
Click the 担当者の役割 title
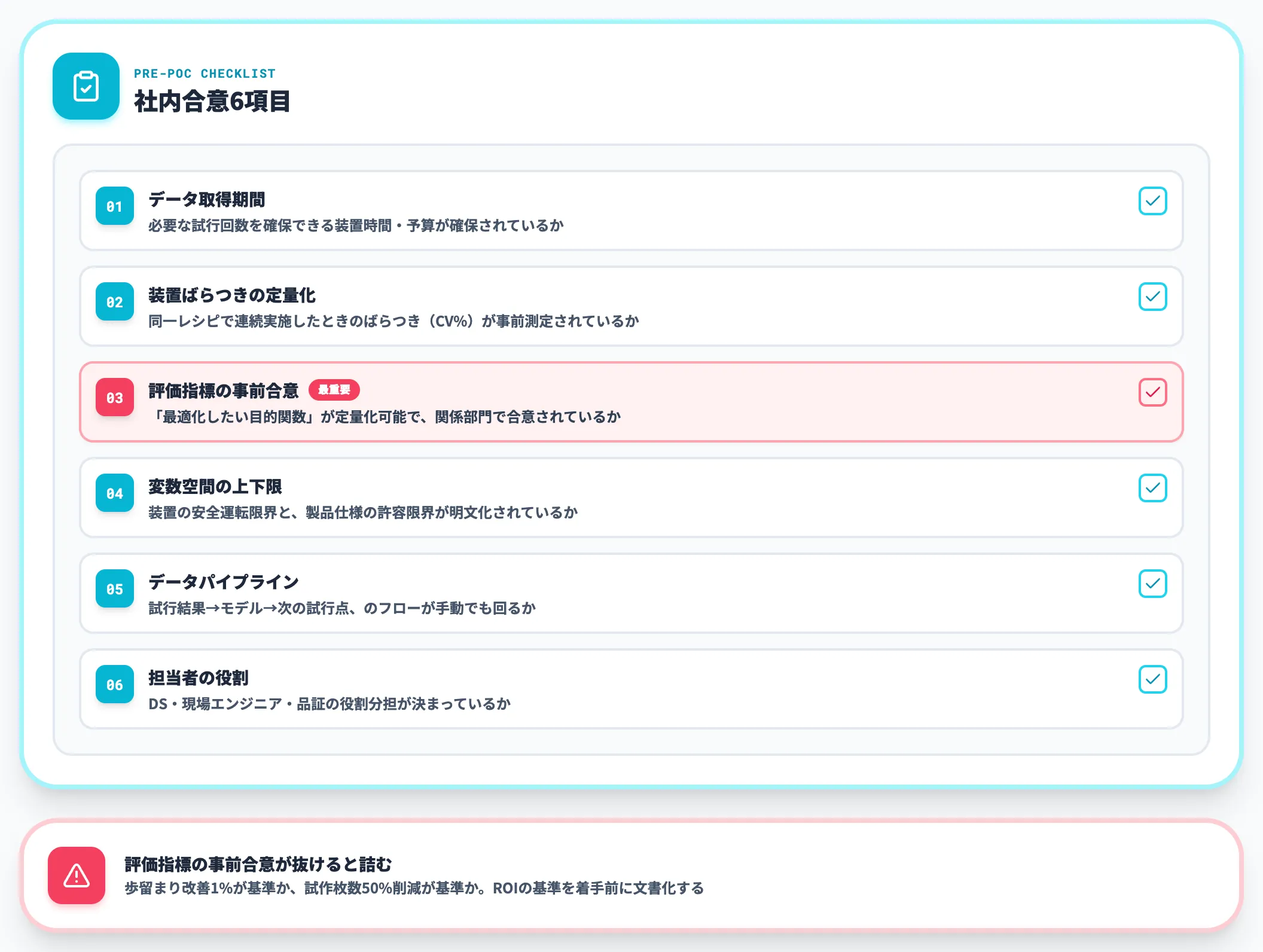coord(199,678)
